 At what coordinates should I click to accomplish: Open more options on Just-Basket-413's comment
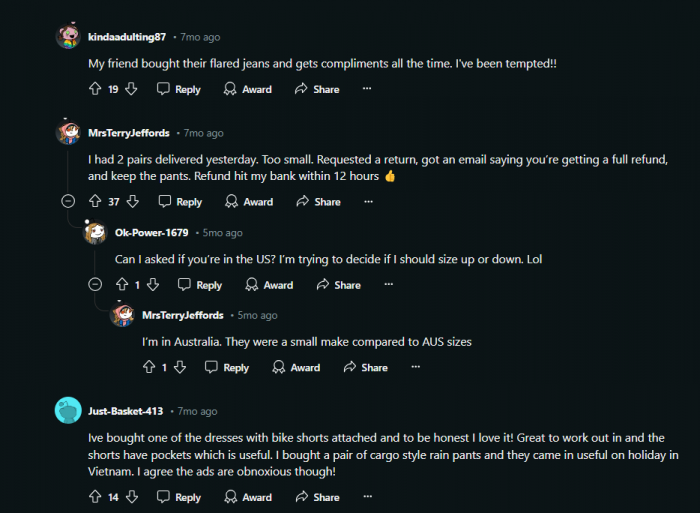click(367, 497)
